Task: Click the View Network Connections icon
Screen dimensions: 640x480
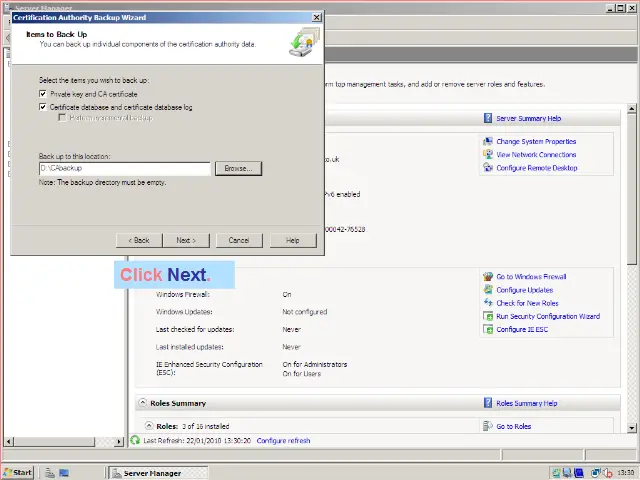Action: (488, 154)
